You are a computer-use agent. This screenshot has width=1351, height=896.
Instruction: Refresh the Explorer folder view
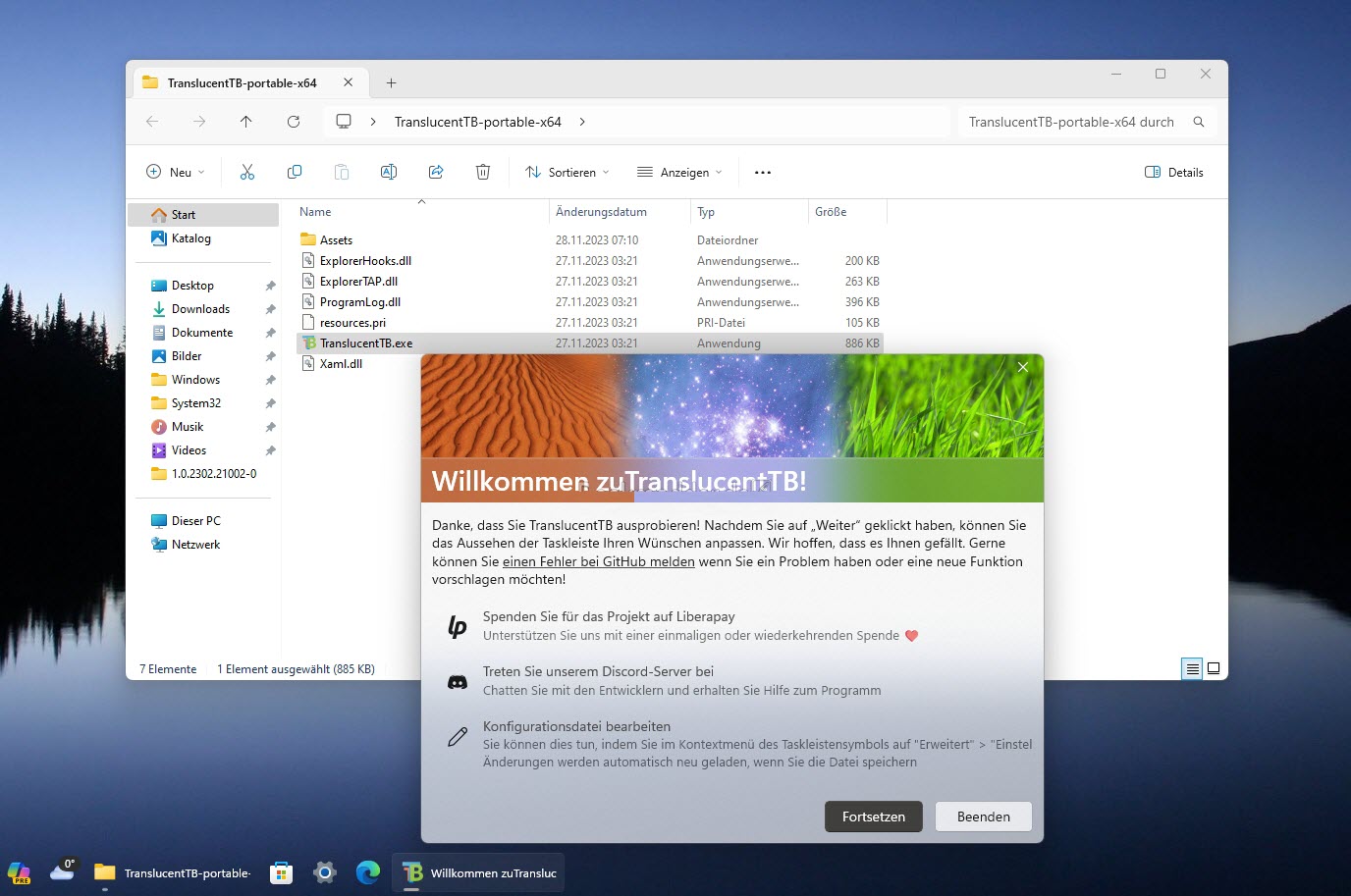coord(294,122)
